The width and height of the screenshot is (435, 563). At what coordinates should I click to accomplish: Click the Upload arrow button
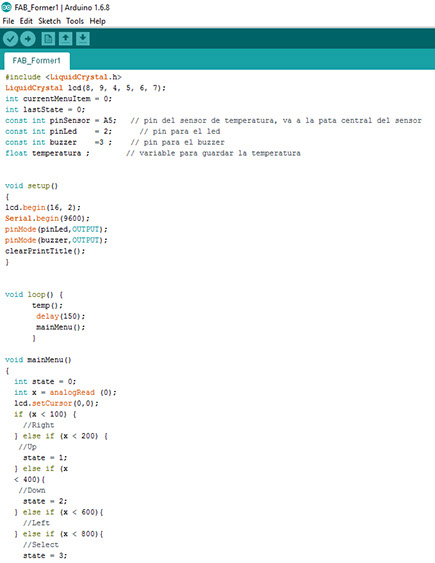click(x=28, y=39)
